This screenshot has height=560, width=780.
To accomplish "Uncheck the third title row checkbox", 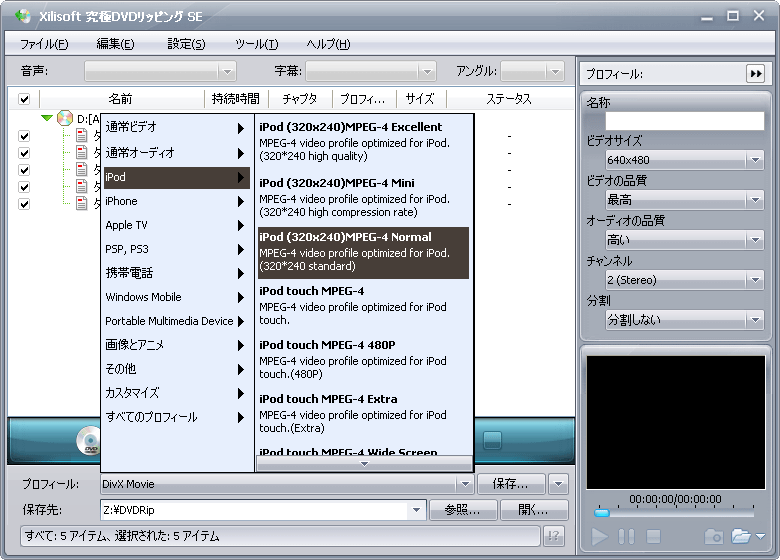I will tap(24, 170).
